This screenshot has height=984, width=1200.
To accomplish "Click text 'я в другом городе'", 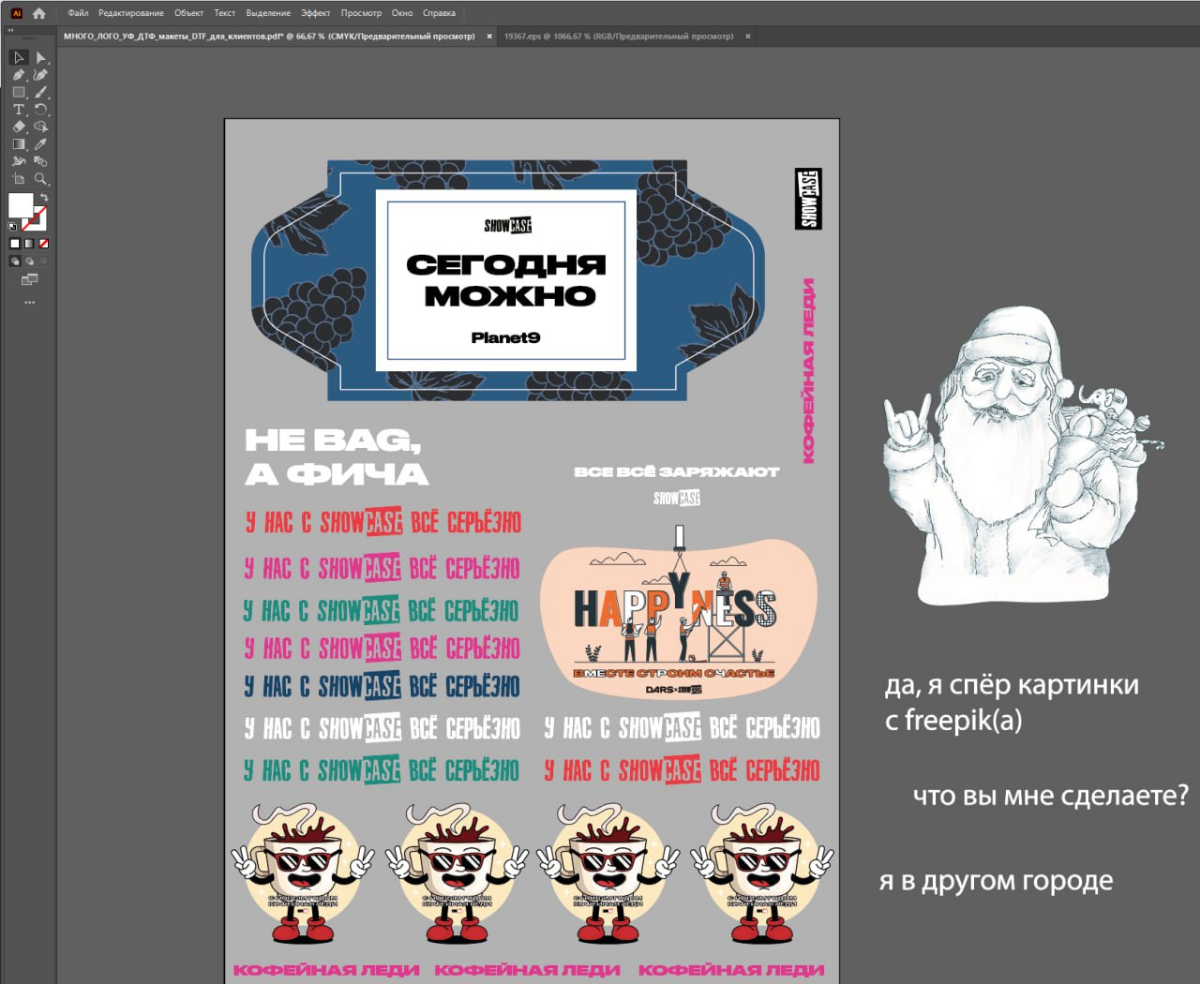I will [996, 882].
